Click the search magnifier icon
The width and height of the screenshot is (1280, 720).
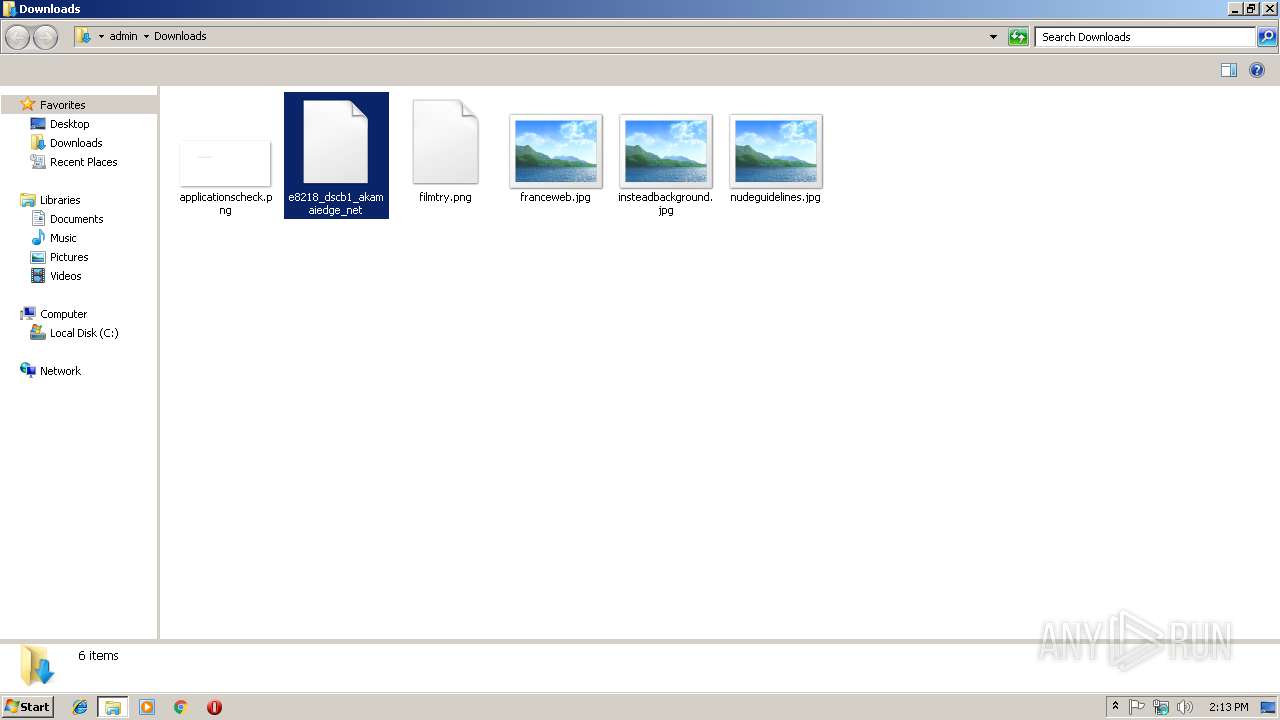pyautogui.click(x=1267, y=37)
